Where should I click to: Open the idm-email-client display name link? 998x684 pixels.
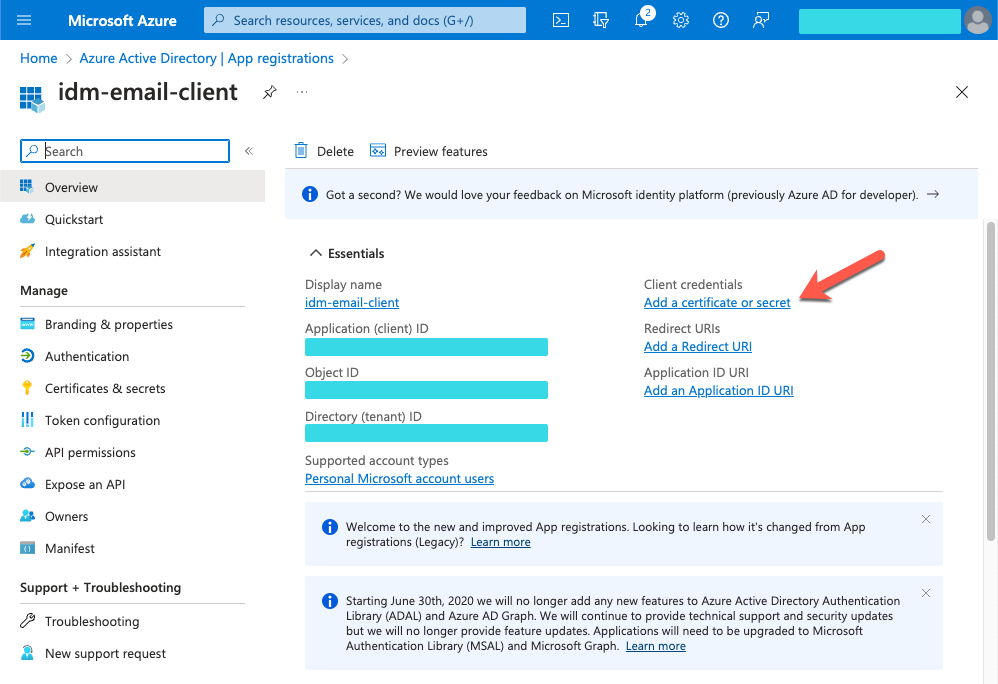[x=351, y=302]
